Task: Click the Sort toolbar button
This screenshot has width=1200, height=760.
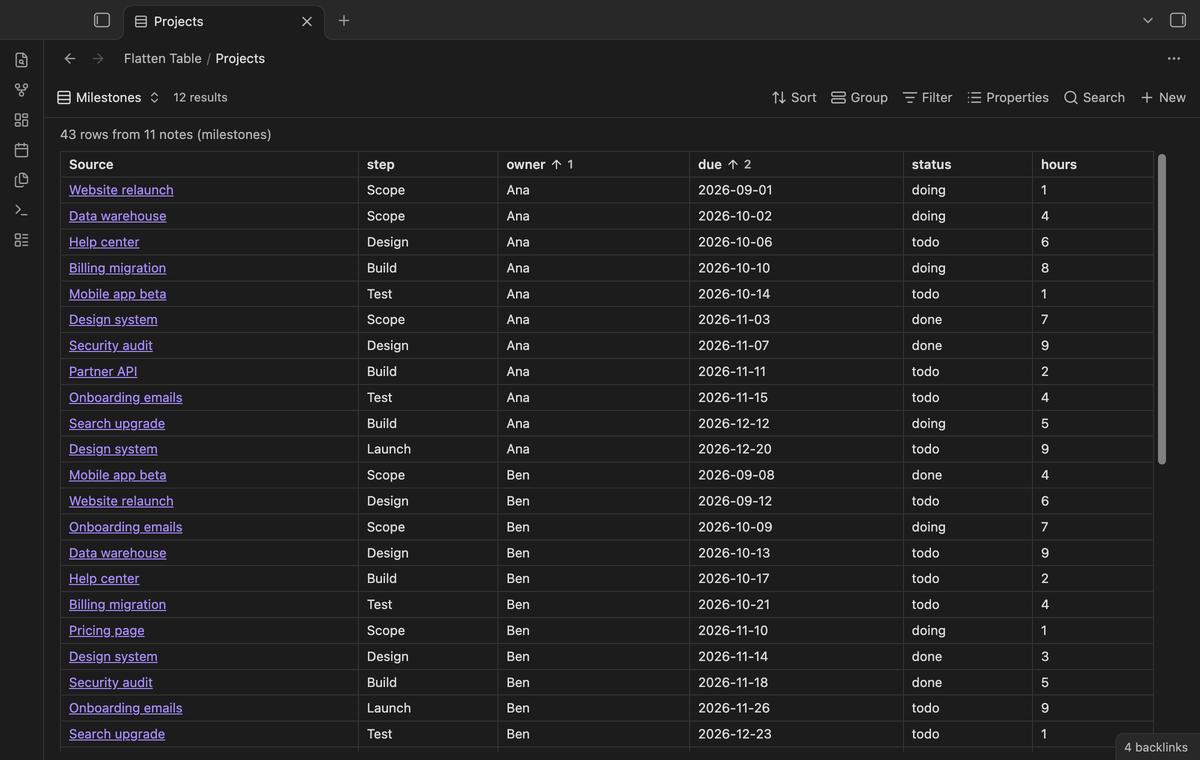Action: 794,97
